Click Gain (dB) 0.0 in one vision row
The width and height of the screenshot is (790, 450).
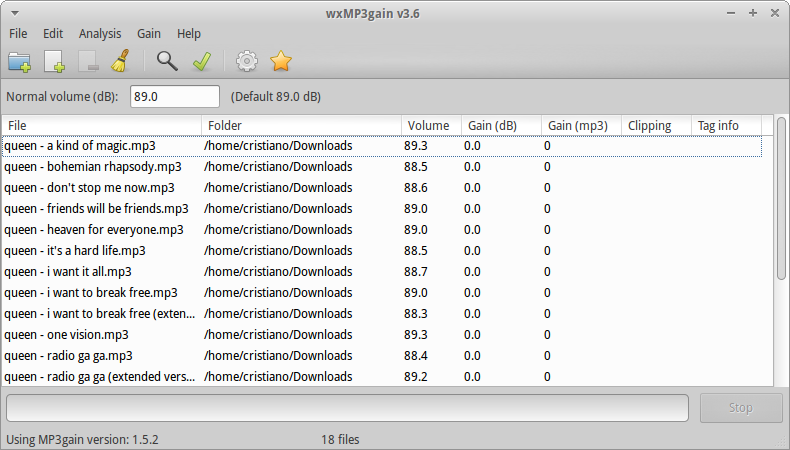[472, 335]
